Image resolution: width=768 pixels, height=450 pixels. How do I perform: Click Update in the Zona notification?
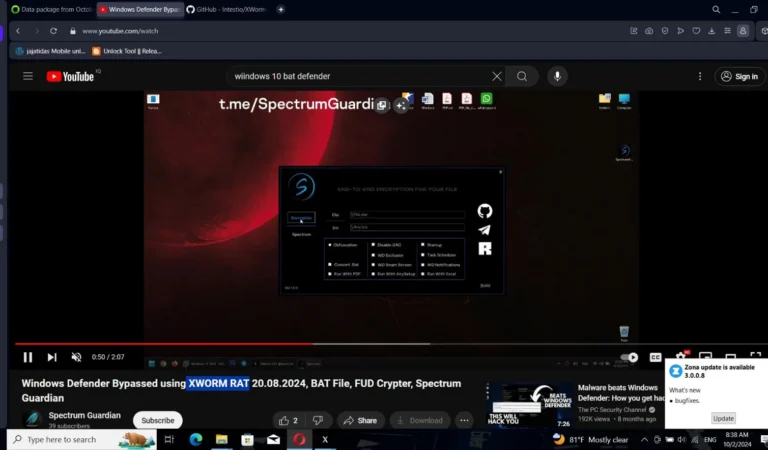[723, 418]
